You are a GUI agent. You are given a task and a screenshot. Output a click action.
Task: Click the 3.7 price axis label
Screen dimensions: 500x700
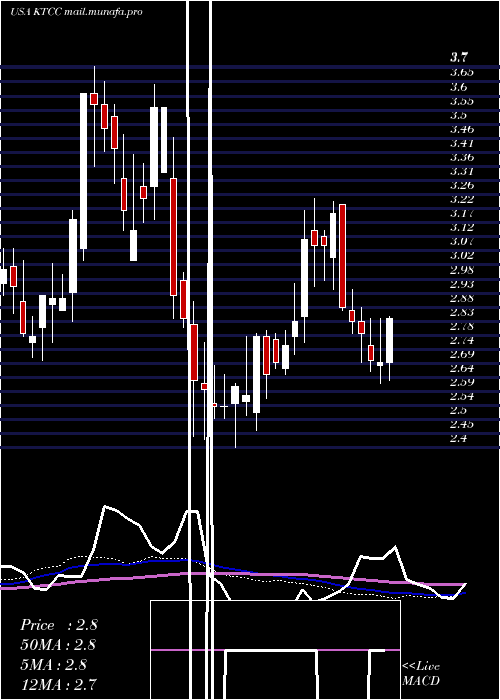click(x=459, y=58)
